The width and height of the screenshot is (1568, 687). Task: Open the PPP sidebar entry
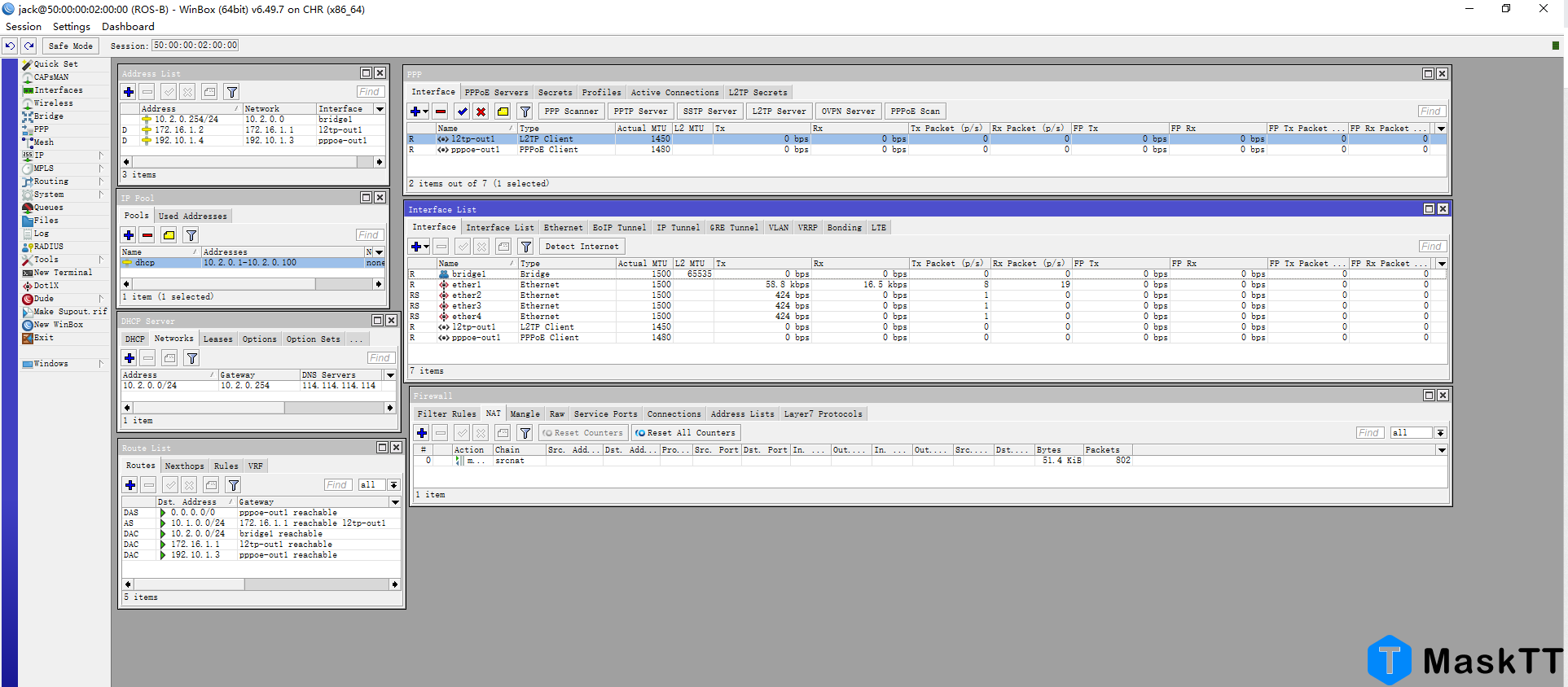[x=41, y=129]
